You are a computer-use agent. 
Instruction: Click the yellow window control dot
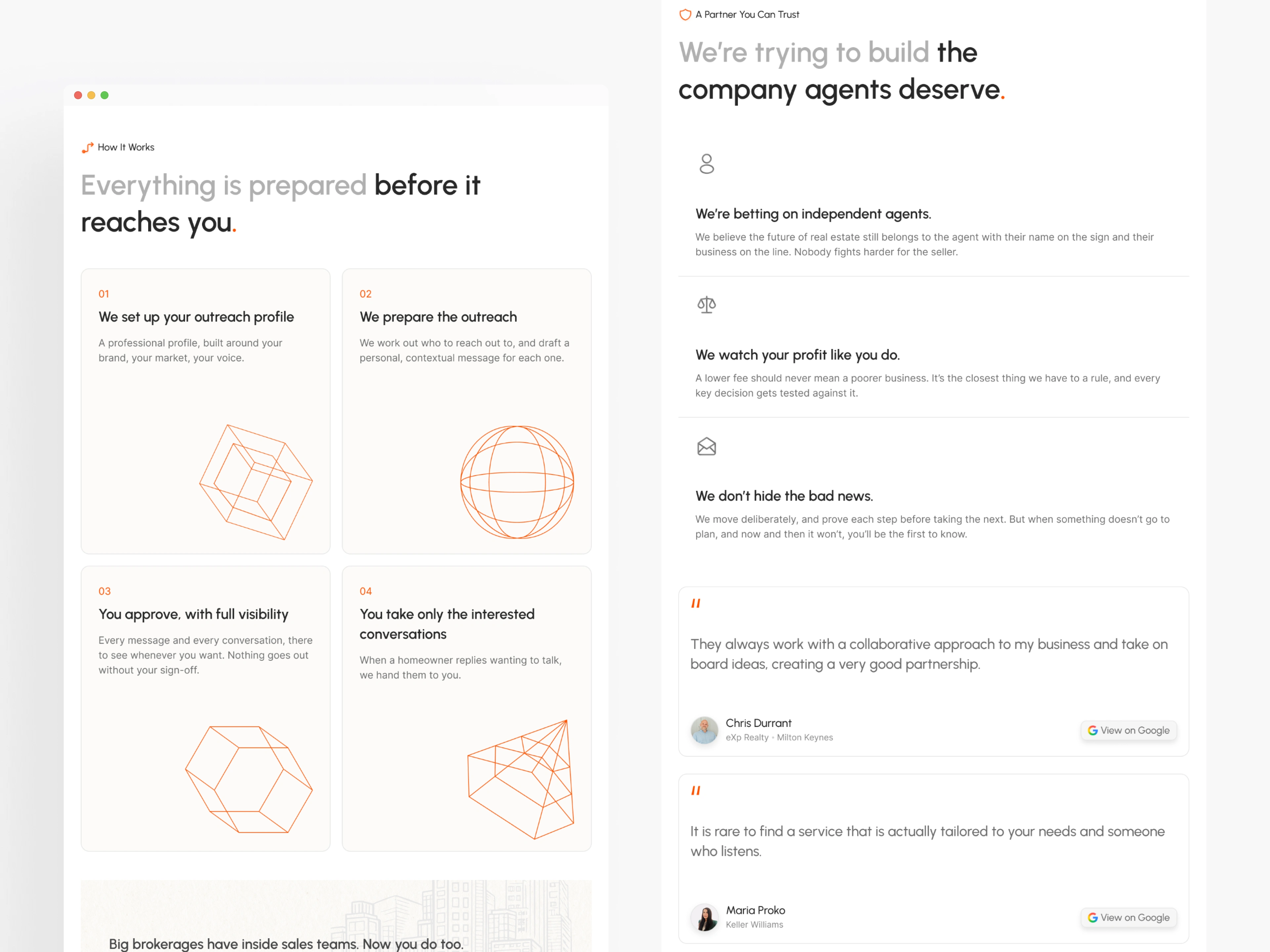coord(91,95)
